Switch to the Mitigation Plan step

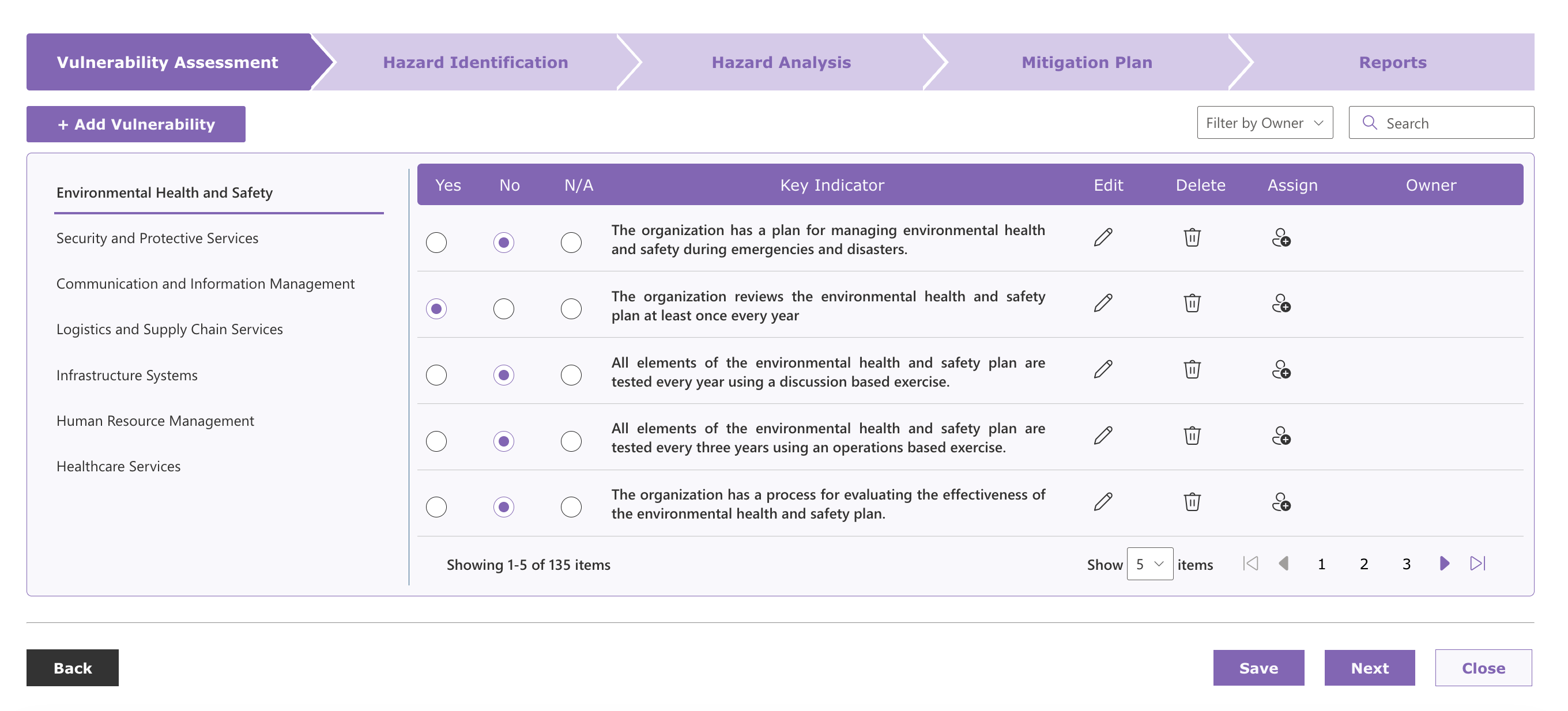(x=1087, y=62)
